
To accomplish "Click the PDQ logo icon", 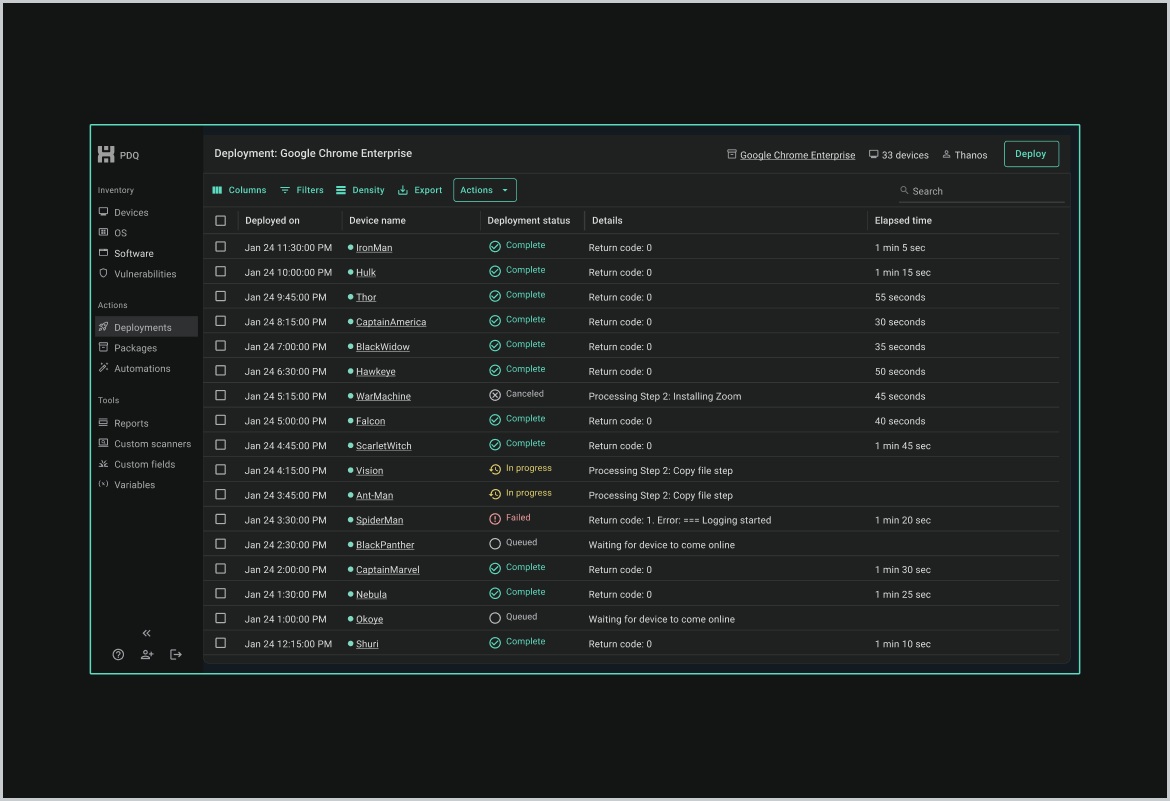I will point(106,155).
